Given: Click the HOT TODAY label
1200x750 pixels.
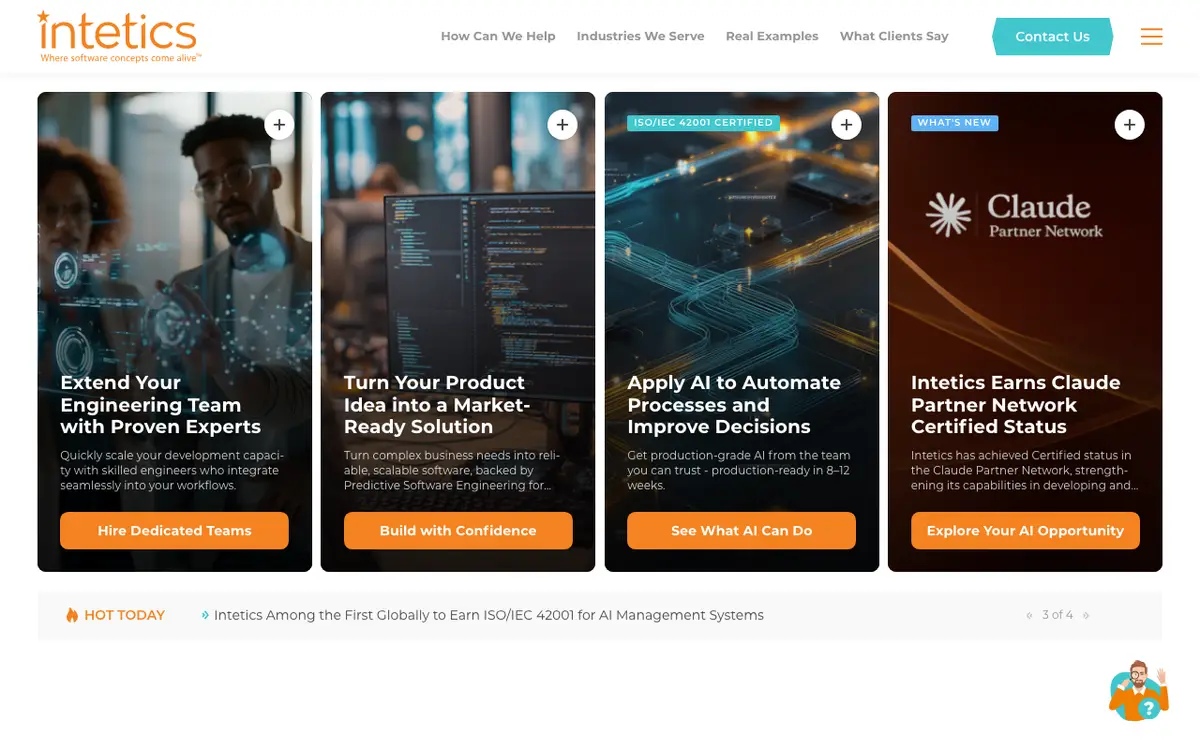Looking at the screenshot, I should (x=124, y=615).
